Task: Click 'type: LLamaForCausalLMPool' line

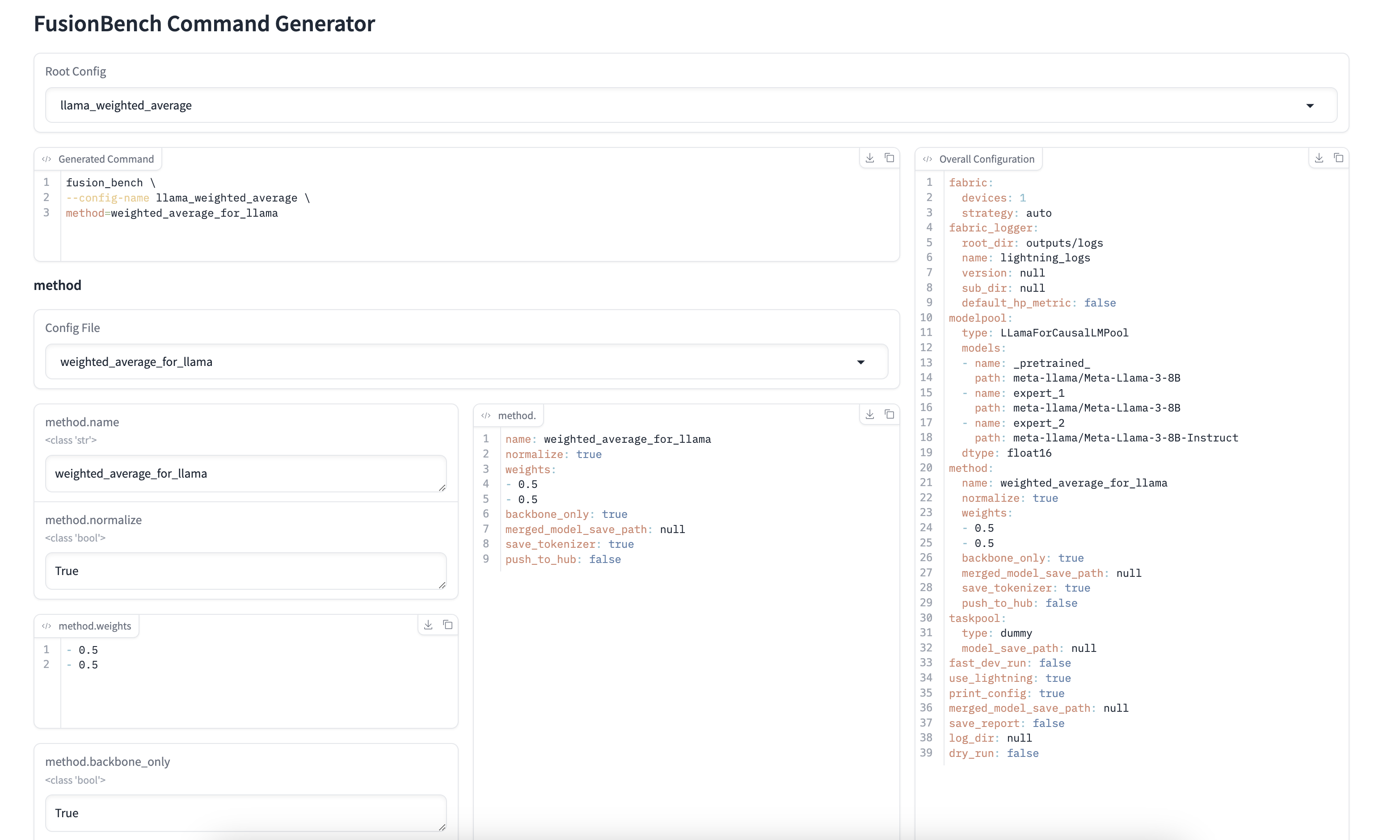Action: [1045, 333]
